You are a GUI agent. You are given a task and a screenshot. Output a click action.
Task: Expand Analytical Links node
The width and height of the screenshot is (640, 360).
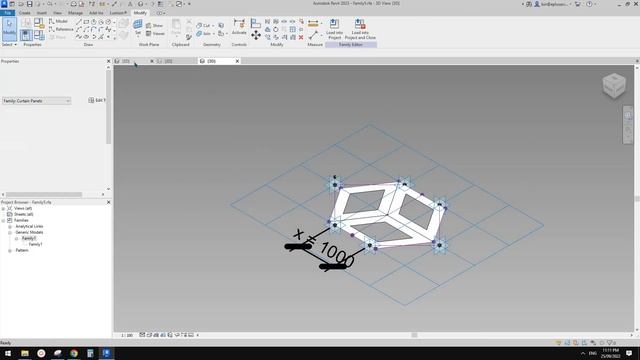coord(10,227)
